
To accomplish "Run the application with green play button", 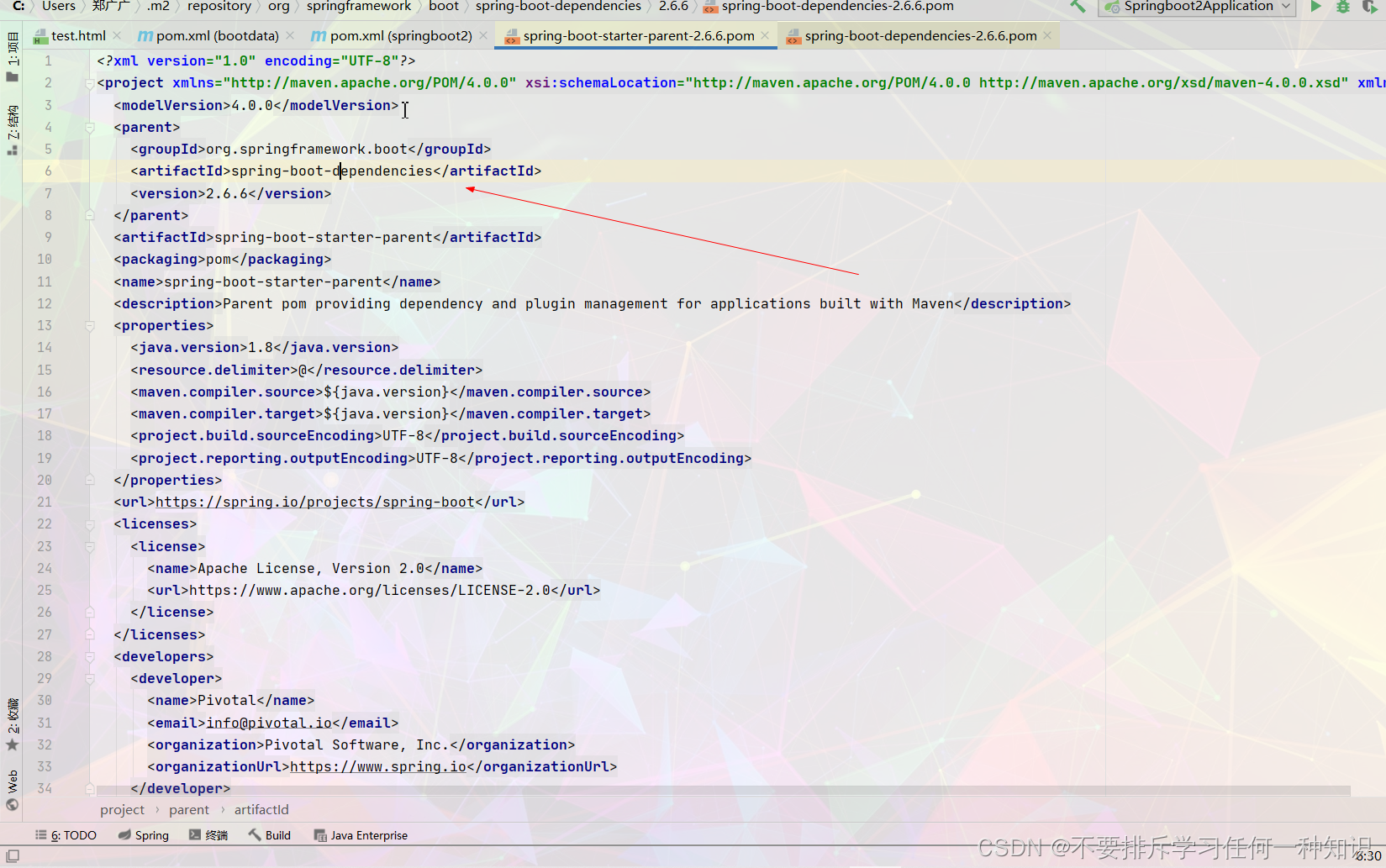I will point(1316,7).
